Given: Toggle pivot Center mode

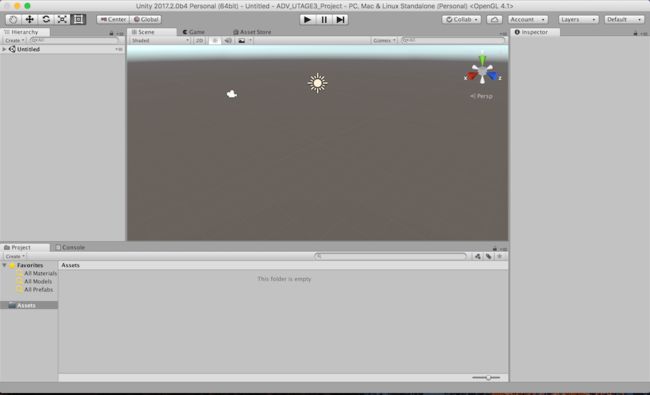Looking at the screenshot, I should click(x=113, y=19).
